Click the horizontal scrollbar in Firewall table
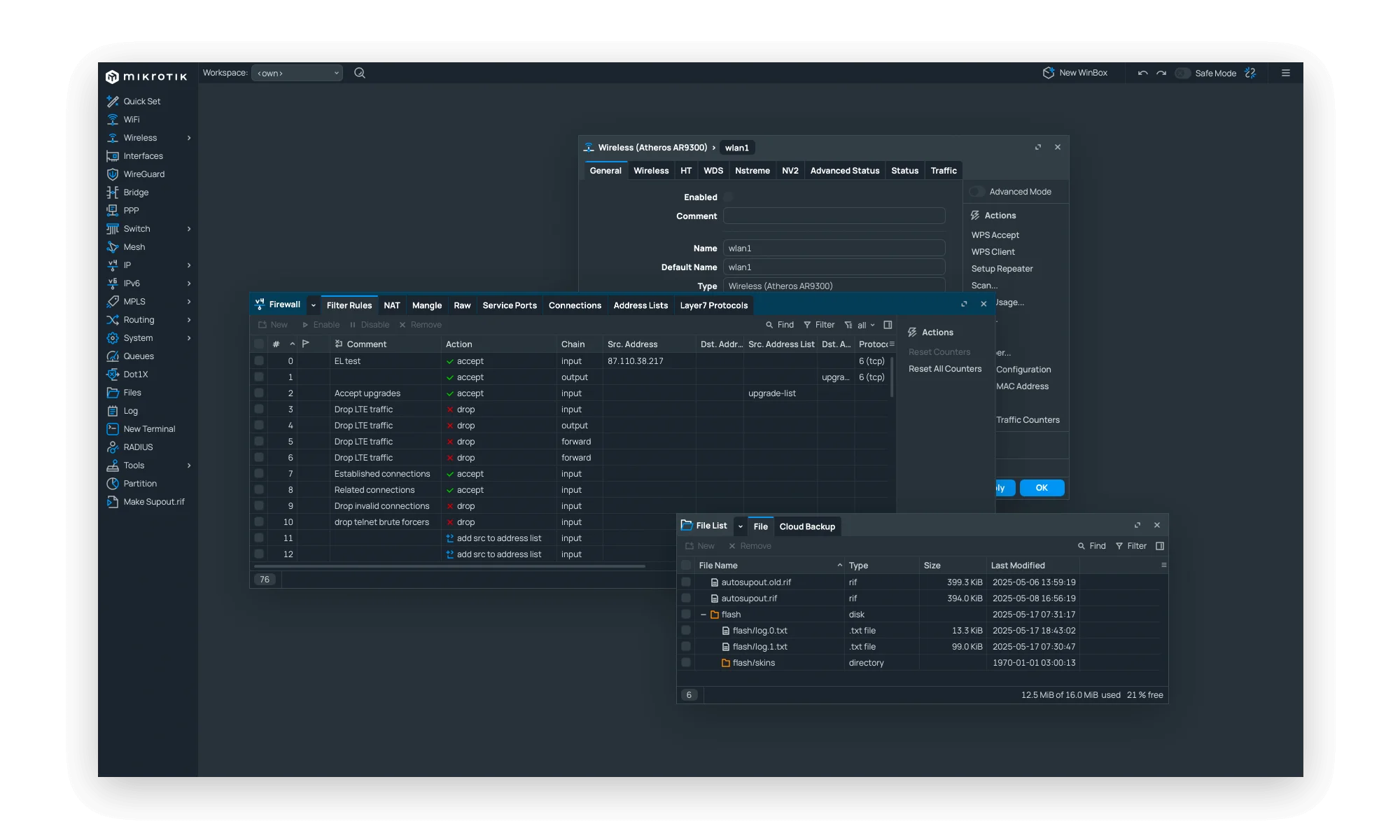 (449, 566)
